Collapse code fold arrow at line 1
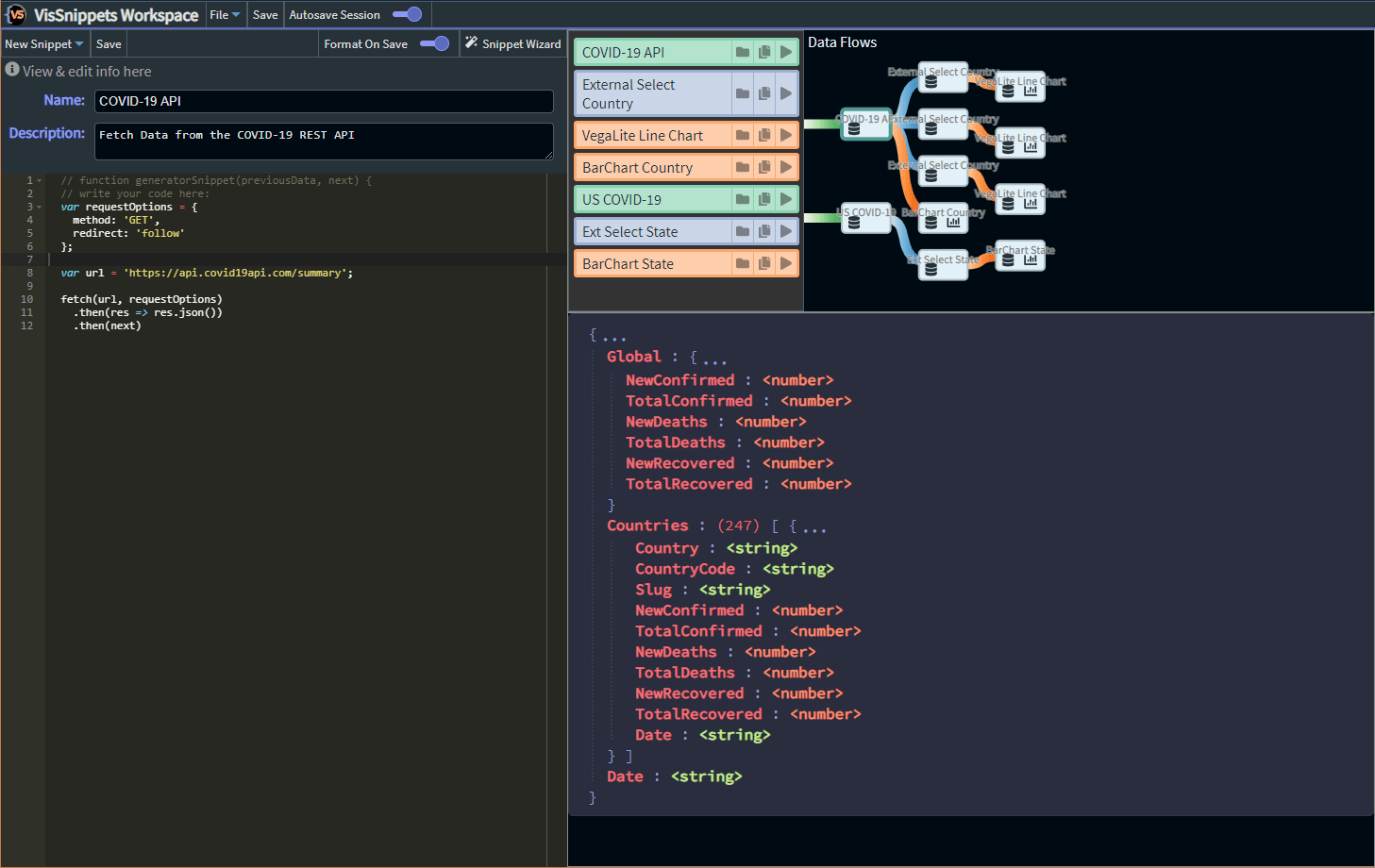 (39, 180)
